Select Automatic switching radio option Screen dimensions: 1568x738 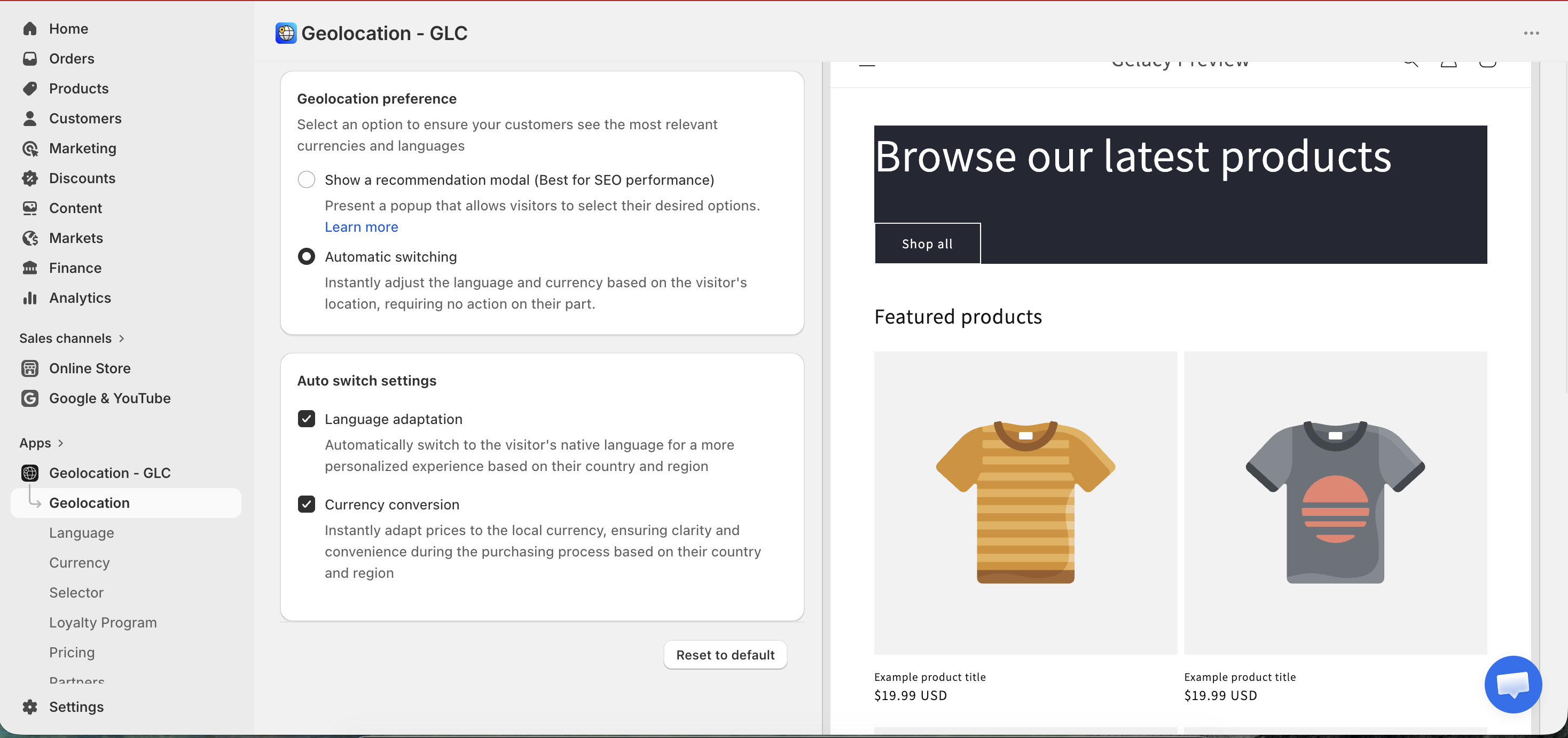(306, 256)
